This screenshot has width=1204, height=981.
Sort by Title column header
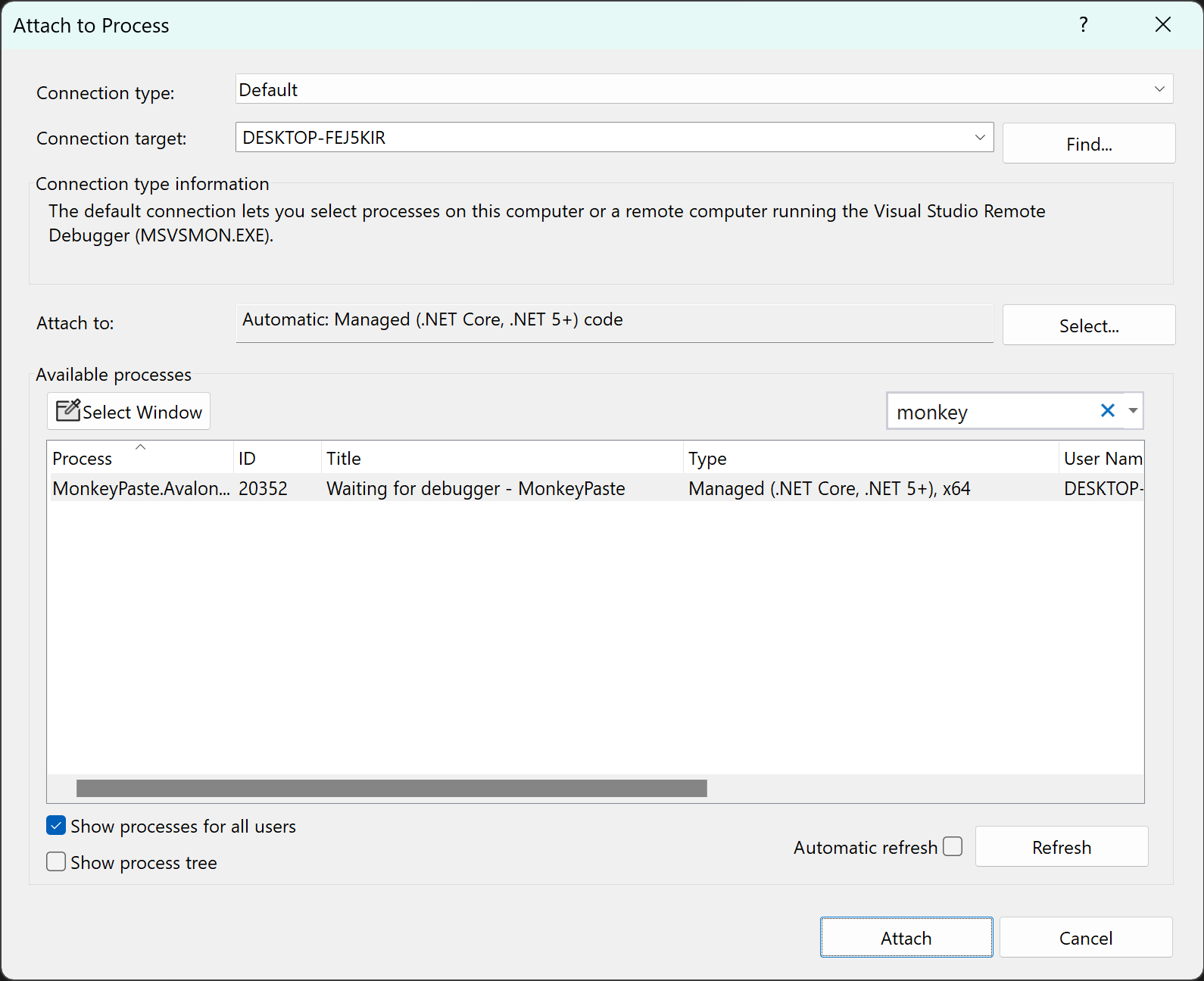click(344, 459)
